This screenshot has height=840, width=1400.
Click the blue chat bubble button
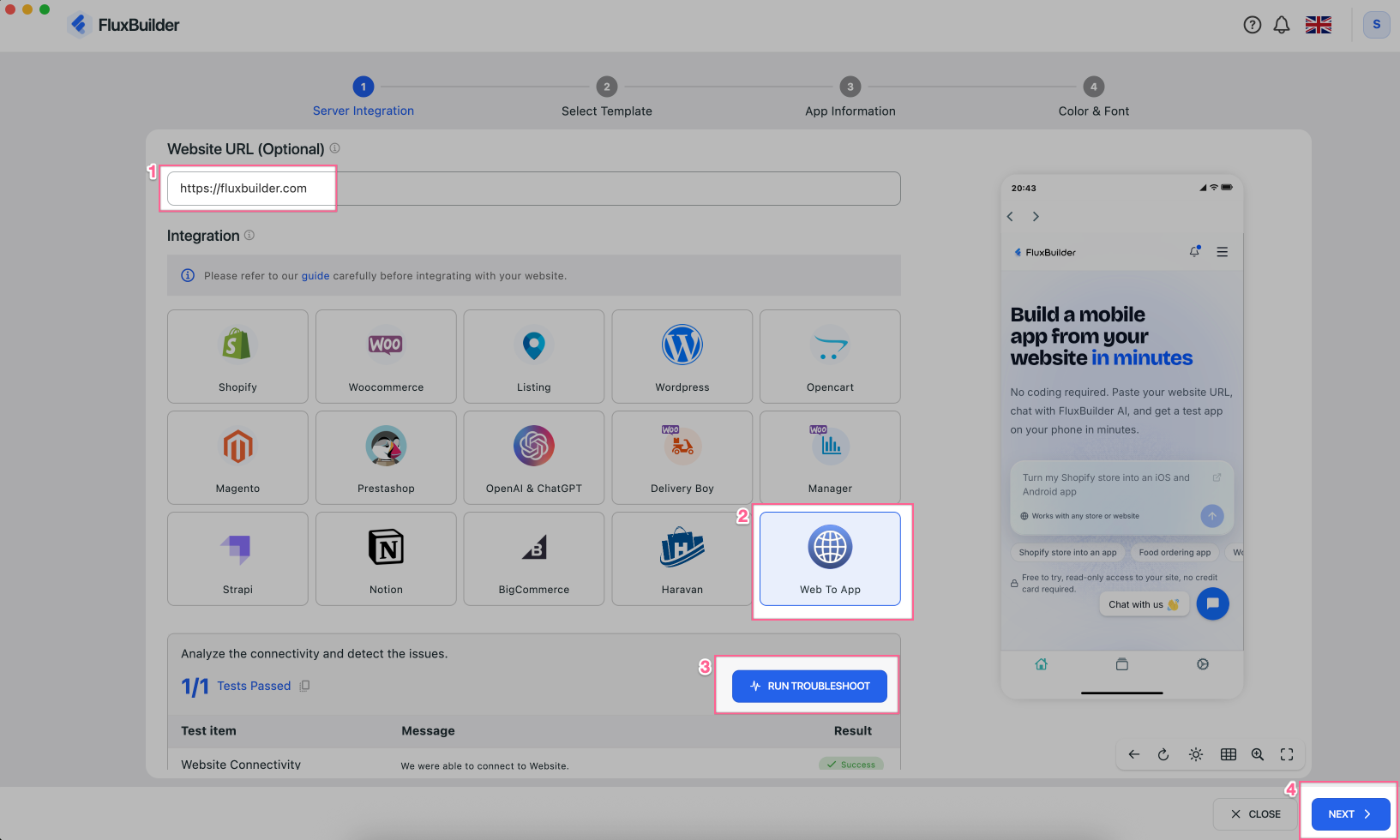point(1213,603)
